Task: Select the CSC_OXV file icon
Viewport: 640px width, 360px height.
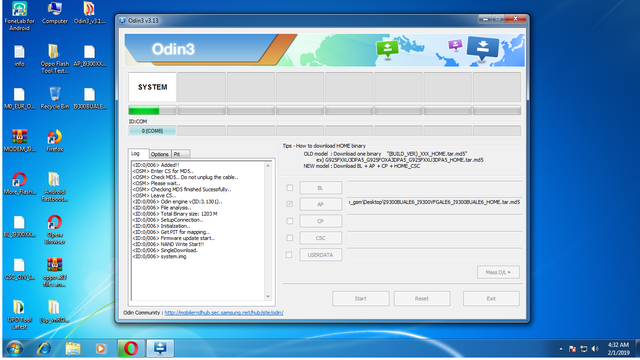Action: coord(19,269)
